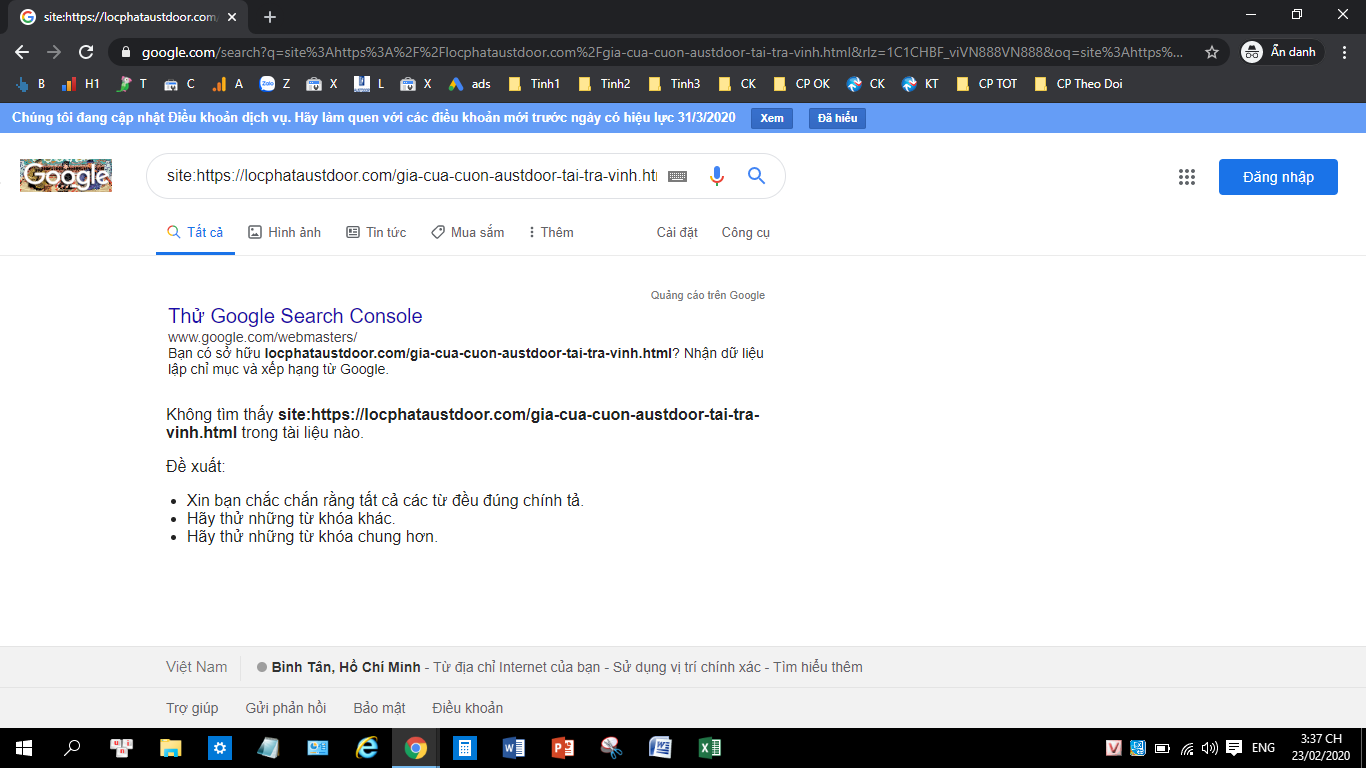Image resolution: width=1366 pixels, height=768 pixels.
Task: Open Windows Start menu
Action: (x=23, y=748)
